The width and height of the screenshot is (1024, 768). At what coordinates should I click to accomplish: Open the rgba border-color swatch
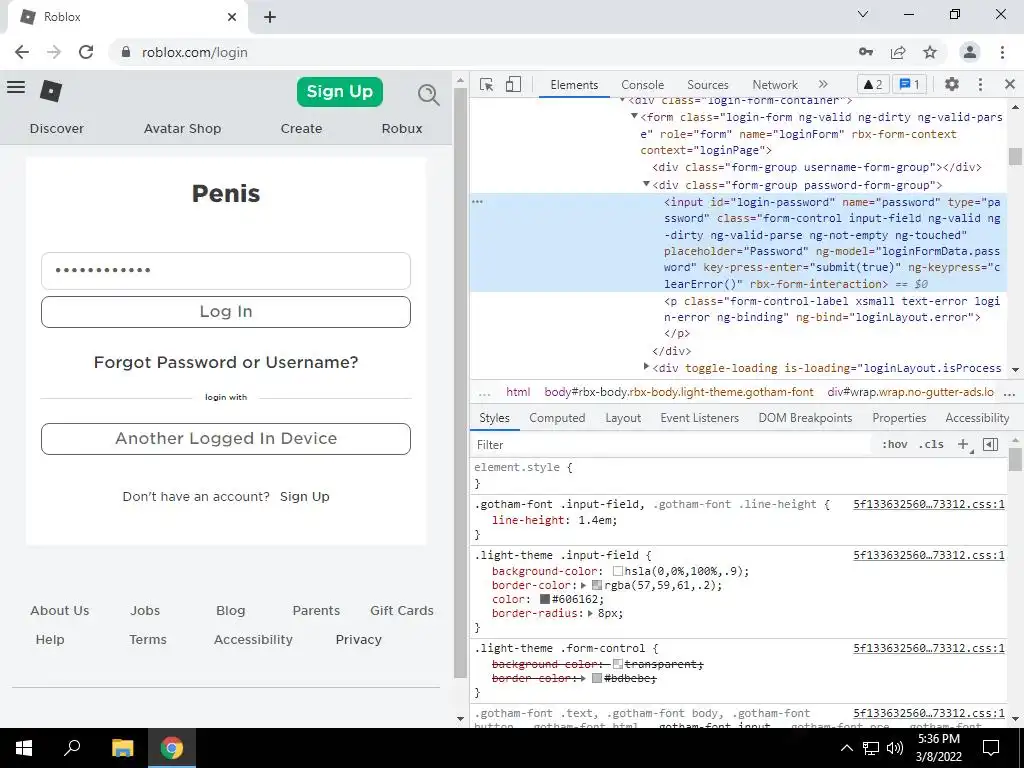(x=596, y=585)
